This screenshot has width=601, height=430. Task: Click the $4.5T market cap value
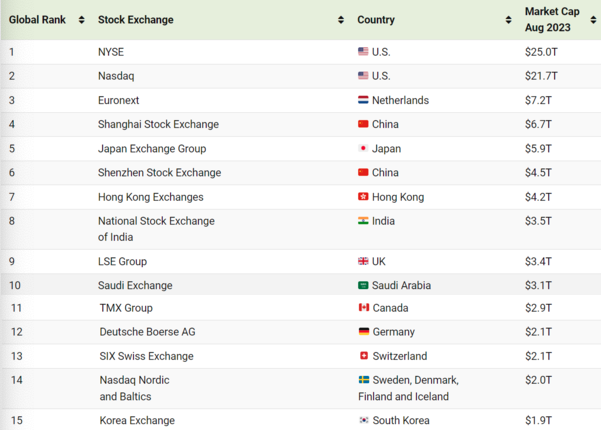coord(538,172)
